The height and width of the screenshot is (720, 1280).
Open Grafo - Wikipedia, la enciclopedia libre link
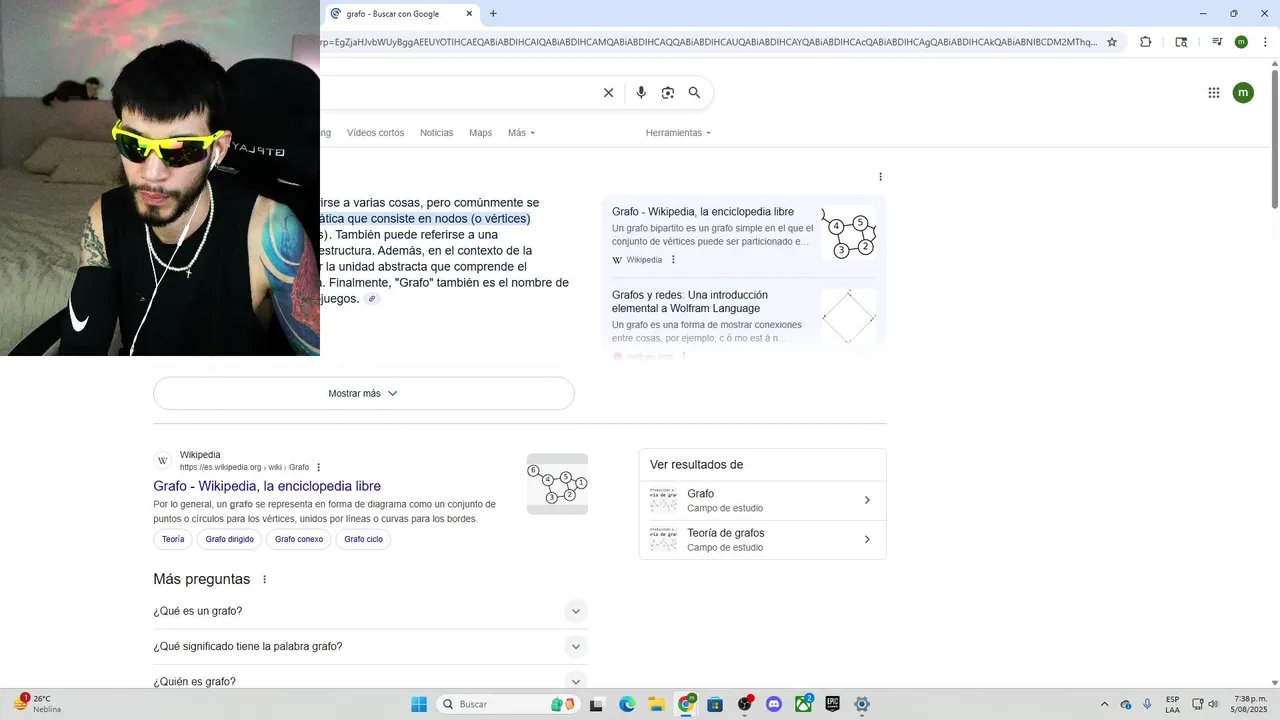[267, 486]
